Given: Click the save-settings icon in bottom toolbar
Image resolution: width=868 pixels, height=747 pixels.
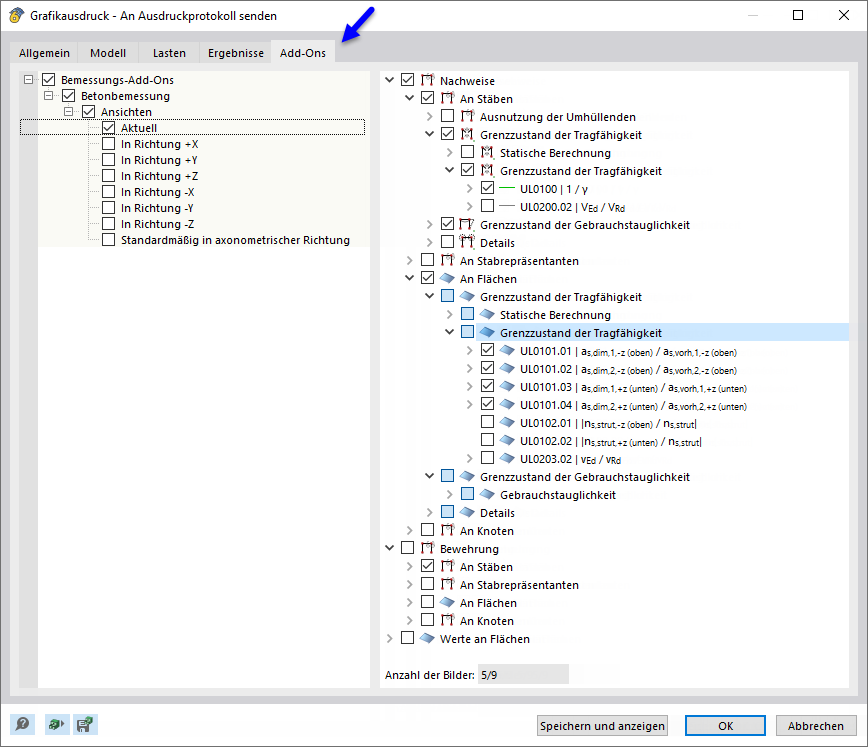Looking at the screenshot, I should pyautogui.click(x=85, y=724).
